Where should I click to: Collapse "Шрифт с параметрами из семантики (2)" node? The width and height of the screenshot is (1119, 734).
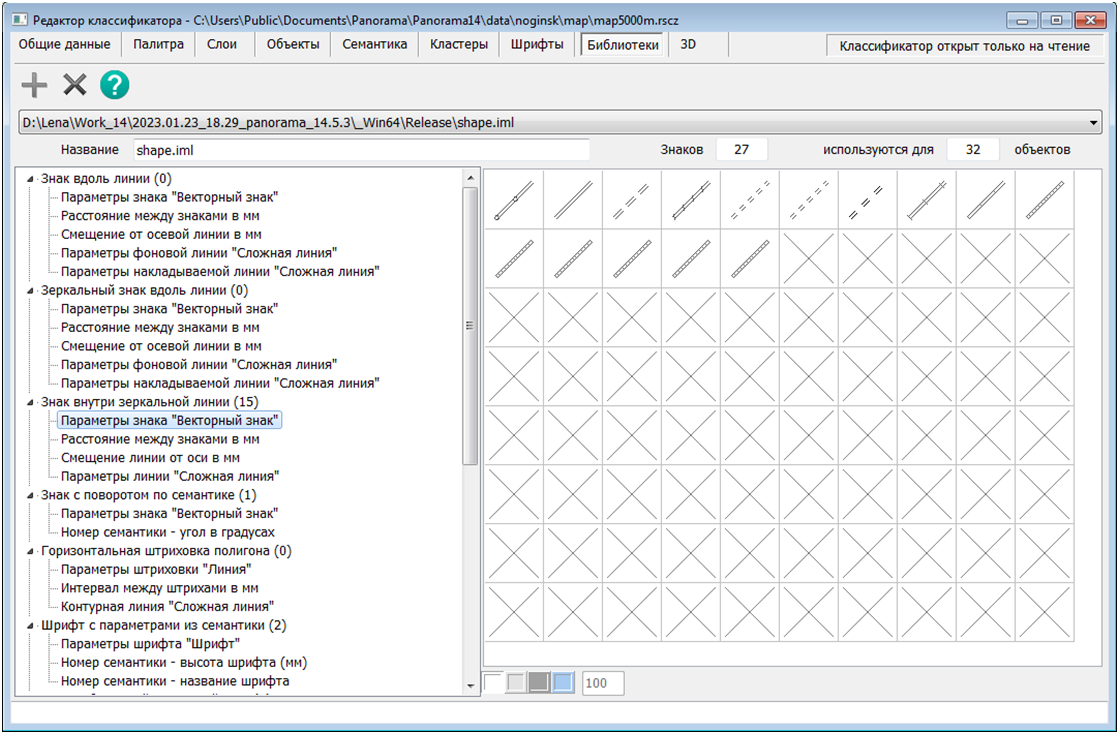pos(31,626)
